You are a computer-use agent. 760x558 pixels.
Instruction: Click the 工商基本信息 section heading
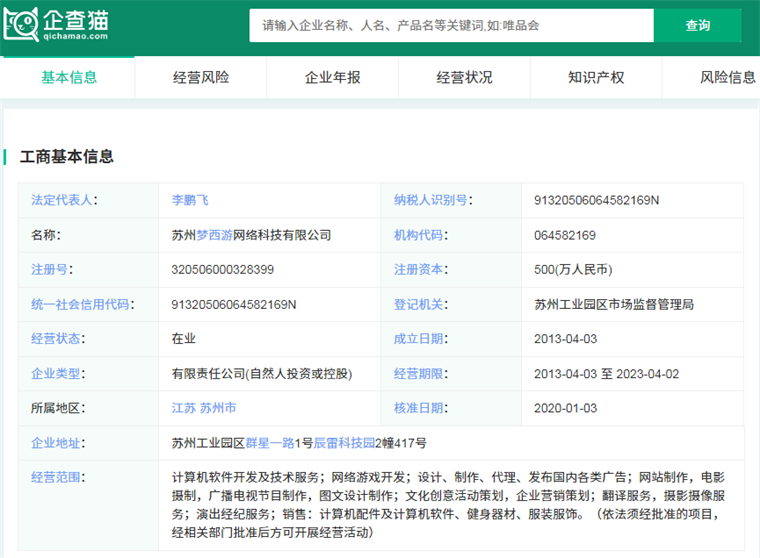66,157
